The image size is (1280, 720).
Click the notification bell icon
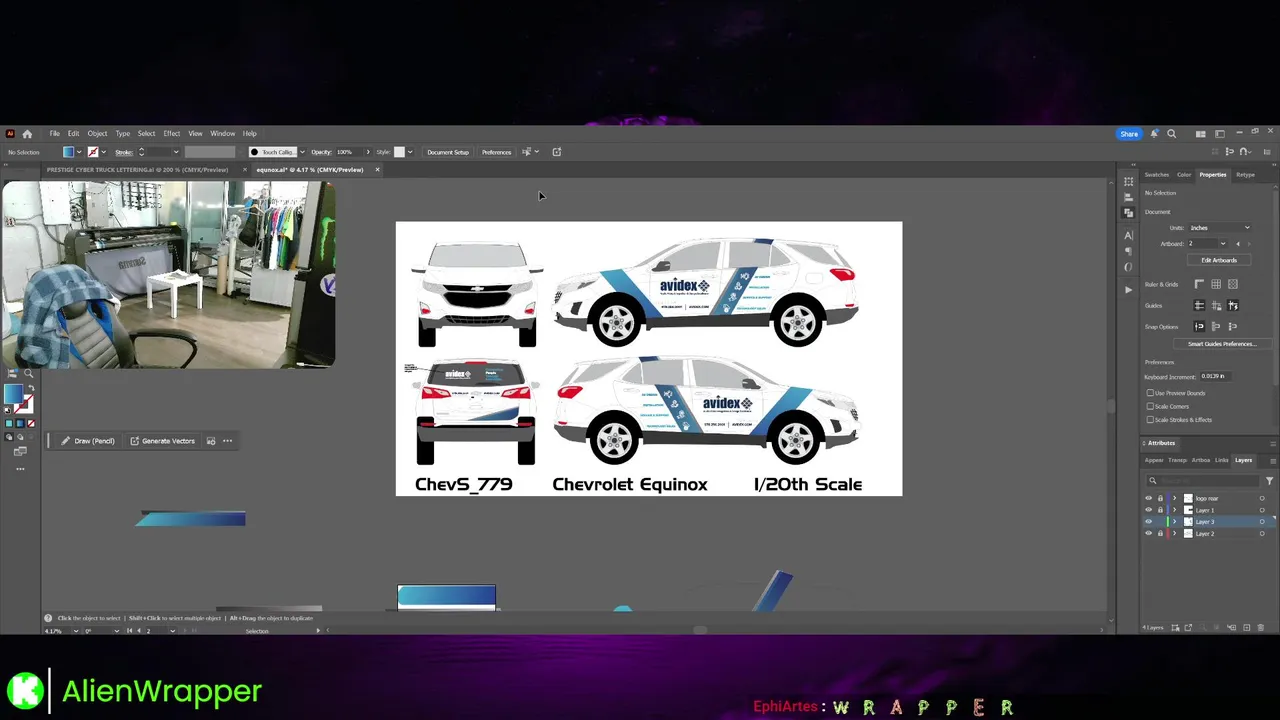(x=1154, y=133)
